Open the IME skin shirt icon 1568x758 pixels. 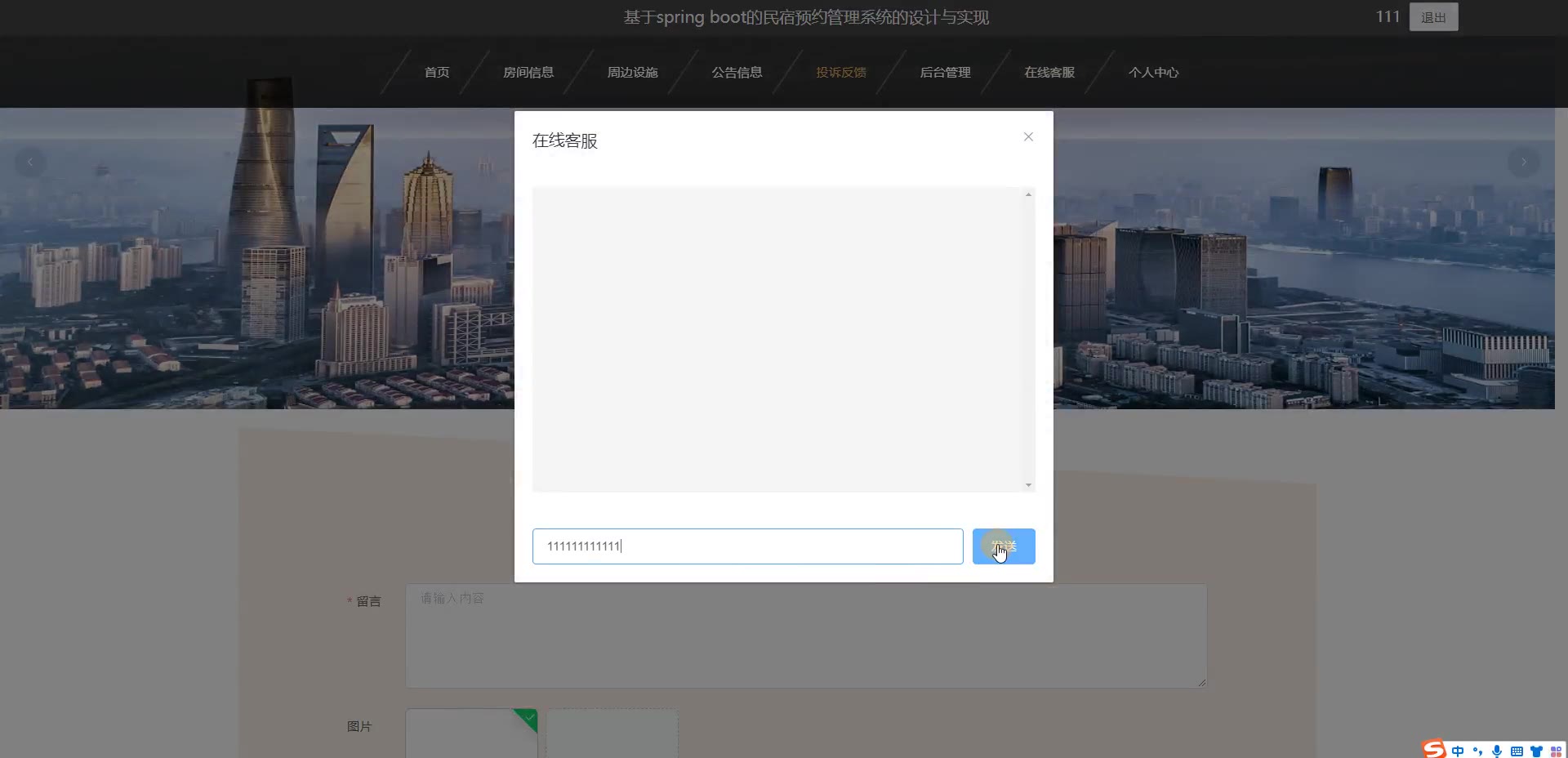pos(1536,751)
